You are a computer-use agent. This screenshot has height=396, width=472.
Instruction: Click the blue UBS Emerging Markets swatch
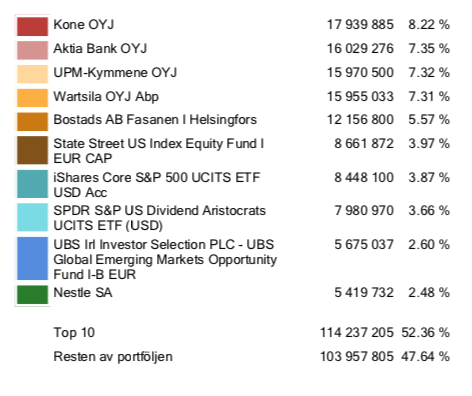click(x=32, y=258)
